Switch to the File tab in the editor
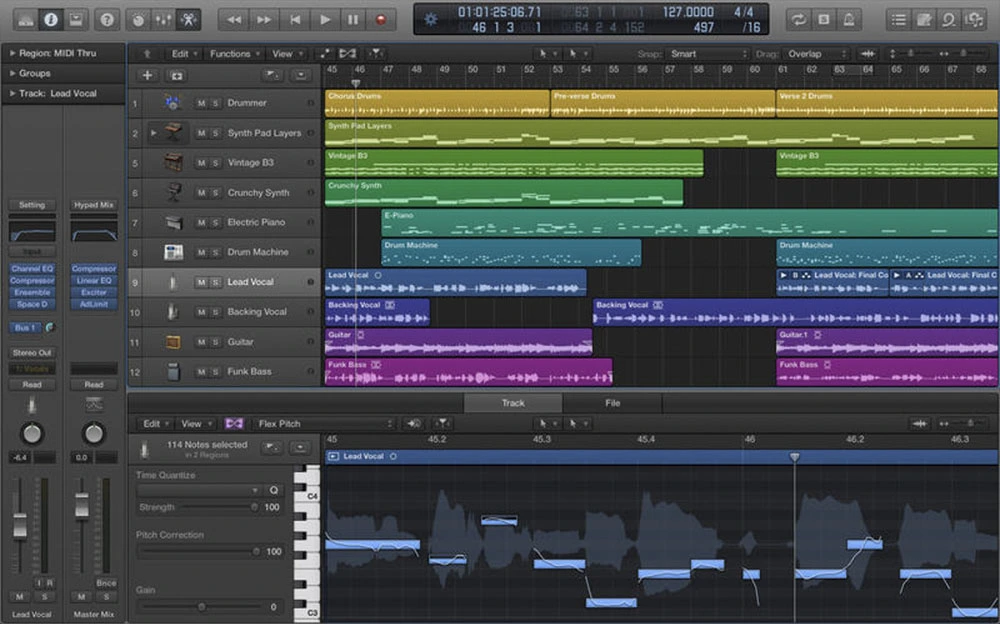Image resolution: width=1000 pixels, height=624 pixels. click(x=613, y=403)
